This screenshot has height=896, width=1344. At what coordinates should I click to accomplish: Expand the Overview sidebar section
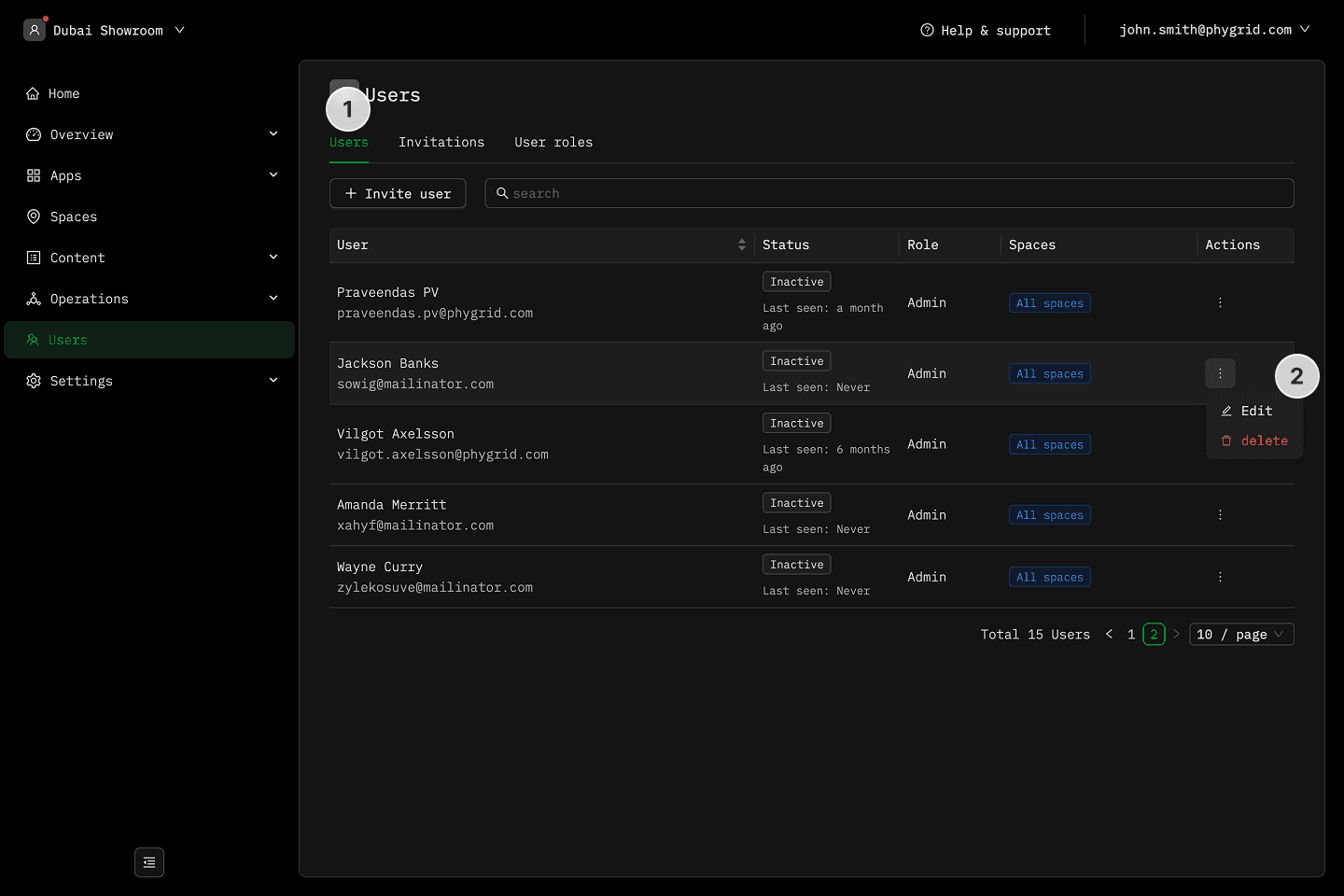[x=273, y=134]
